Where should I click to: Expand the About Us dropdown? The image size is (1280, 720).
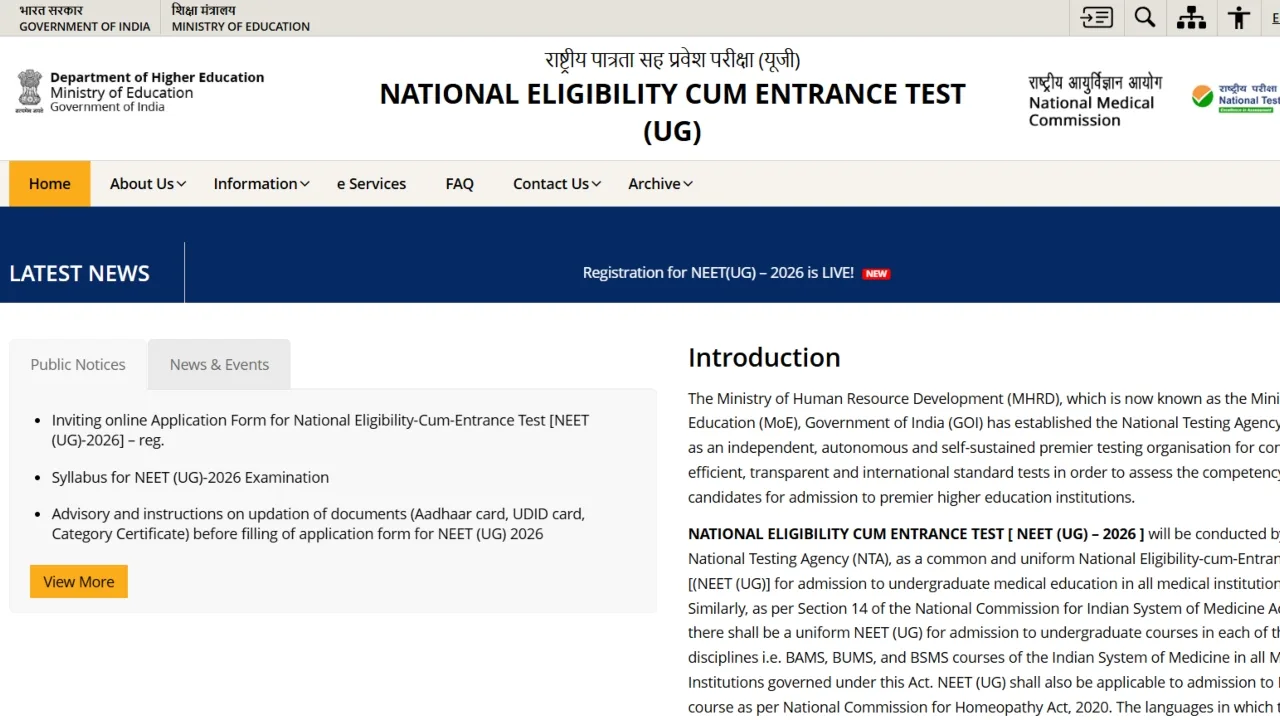click(147, 183)
